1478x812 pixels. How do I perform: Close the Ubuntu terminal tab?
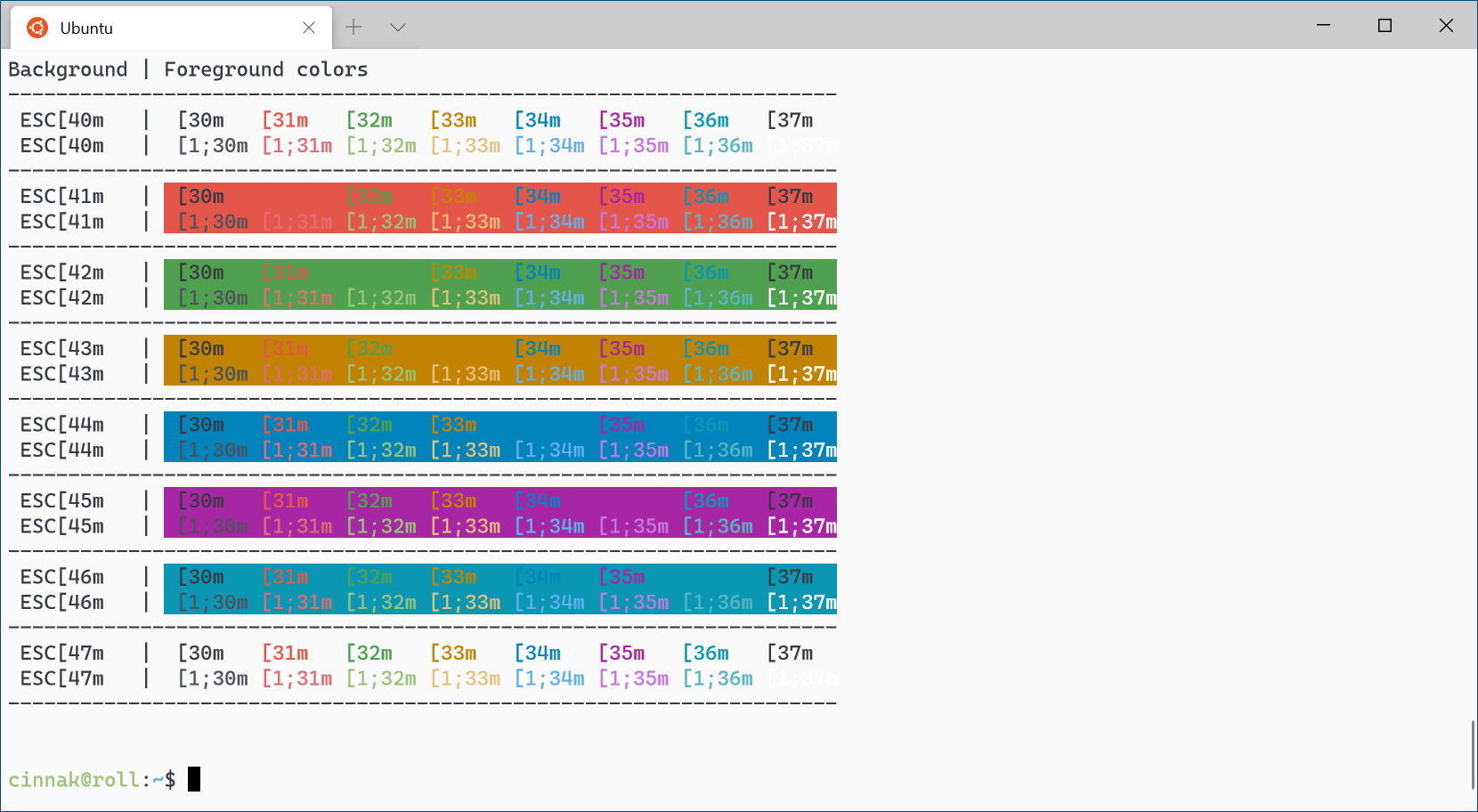click(309, 28)
